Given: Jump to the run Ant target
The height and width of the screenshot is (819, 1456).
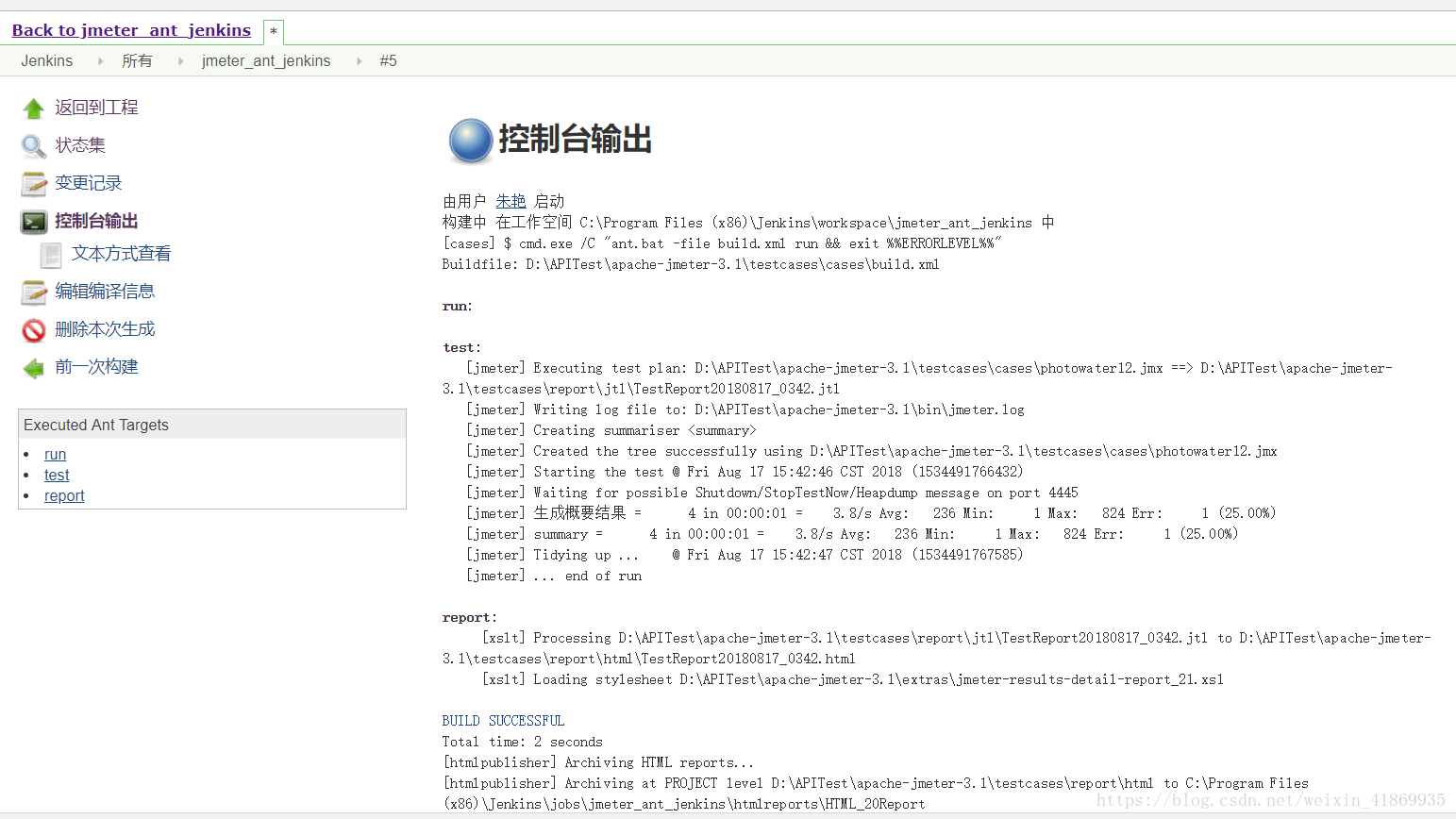Looking at the screenshot, I should click(55, 455).
